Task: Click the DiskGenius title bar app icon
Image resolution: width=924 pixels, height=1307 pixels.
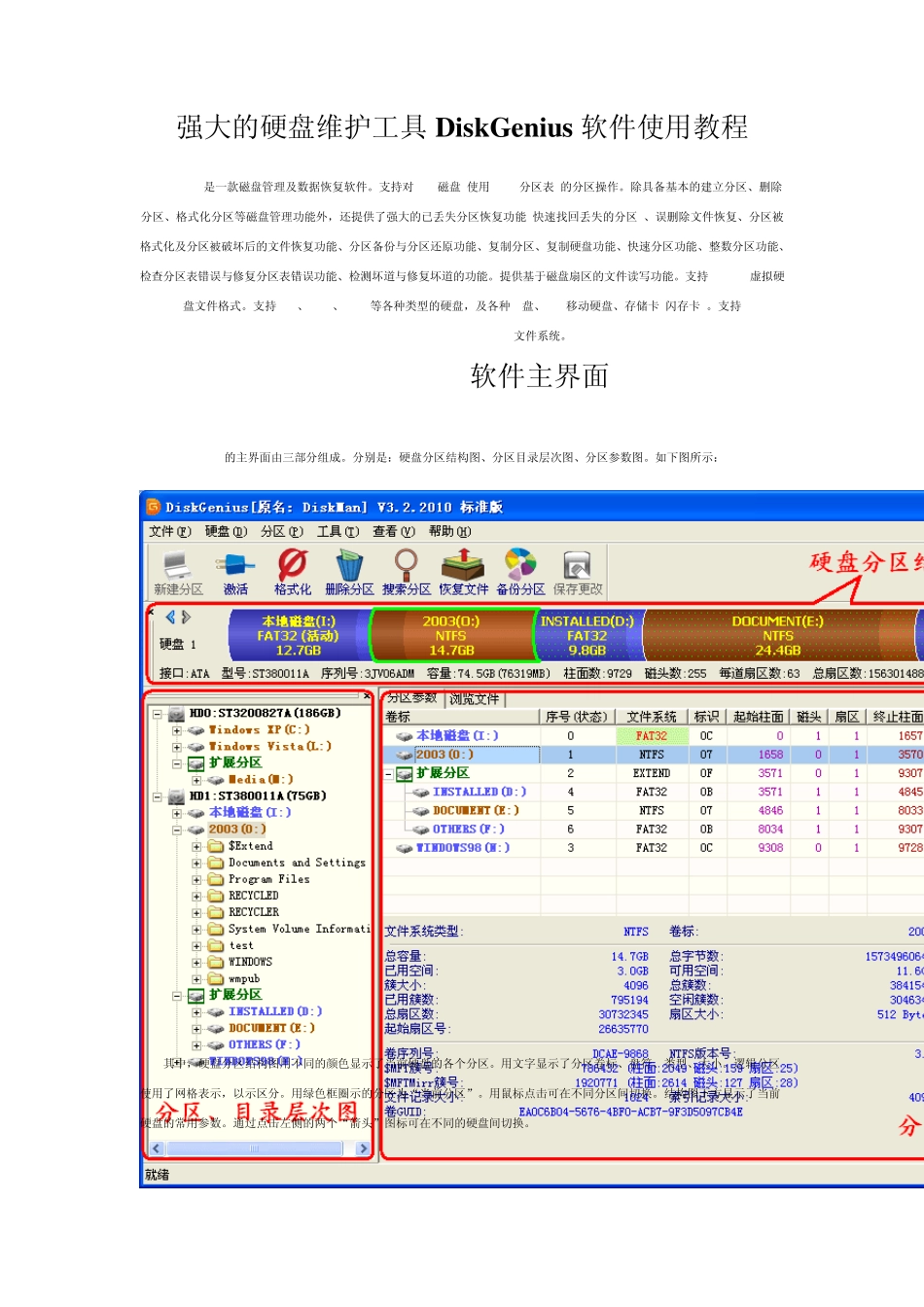Action: [x=153, y=507]
